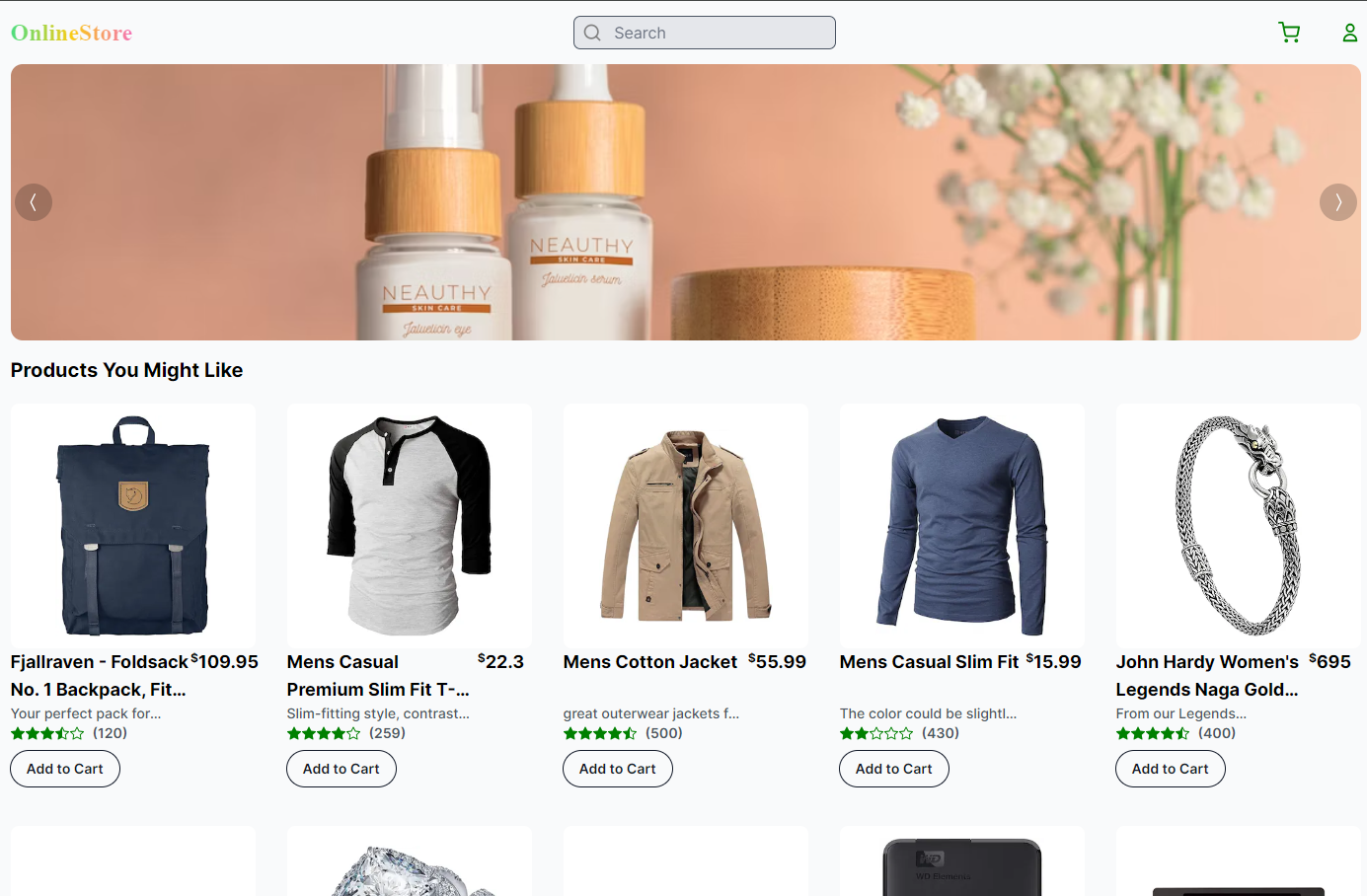View the dragon bracelet product image

tap(1239, 525)
